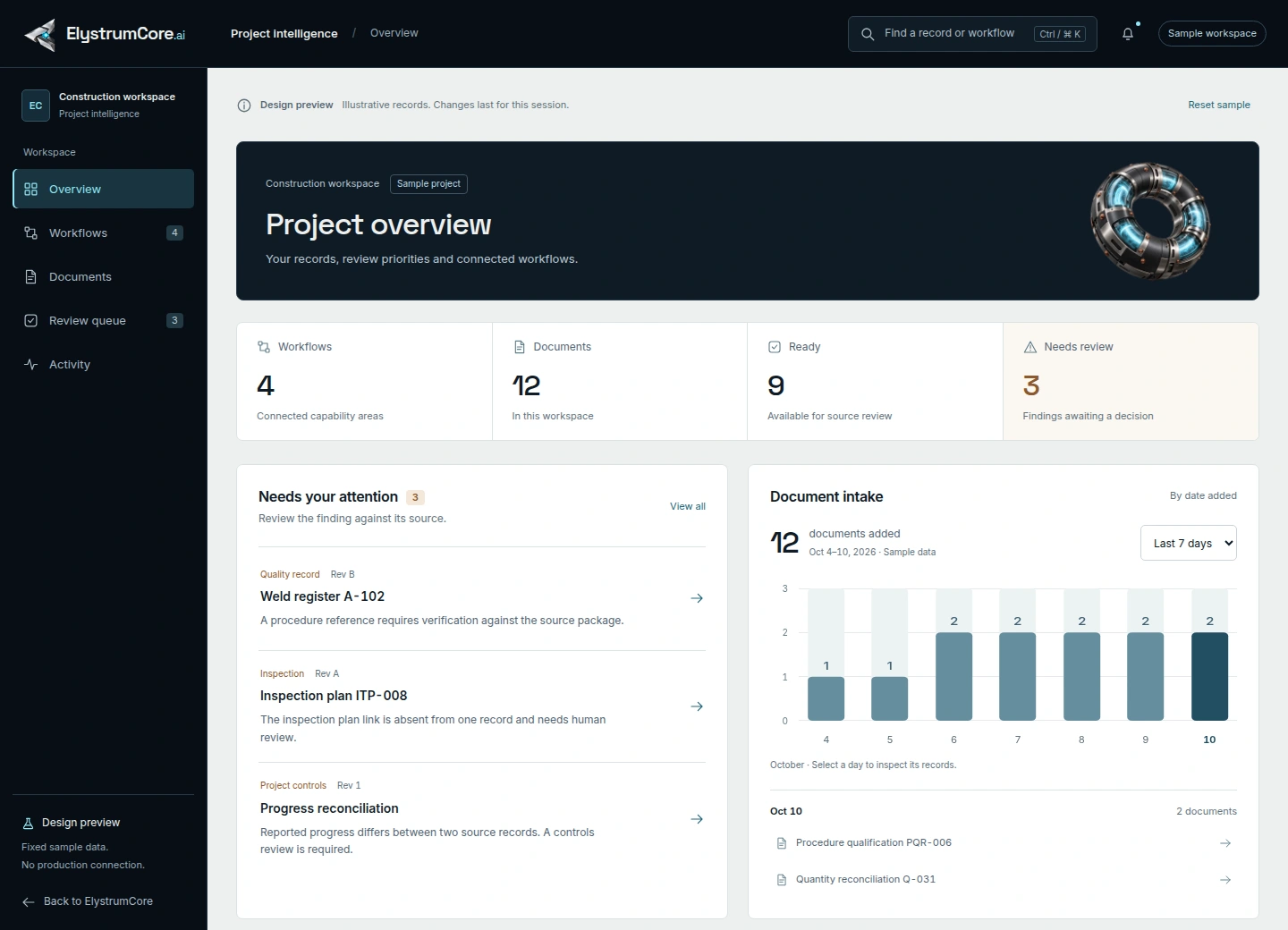Click the ElystrumCore.ai logo

(104, 34)
